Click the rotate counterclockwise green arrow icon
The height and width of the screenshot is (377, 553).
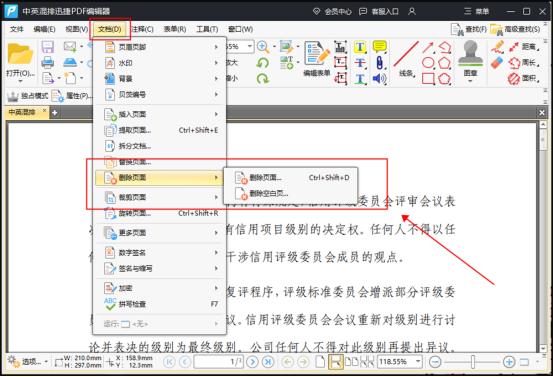point(262,63)
